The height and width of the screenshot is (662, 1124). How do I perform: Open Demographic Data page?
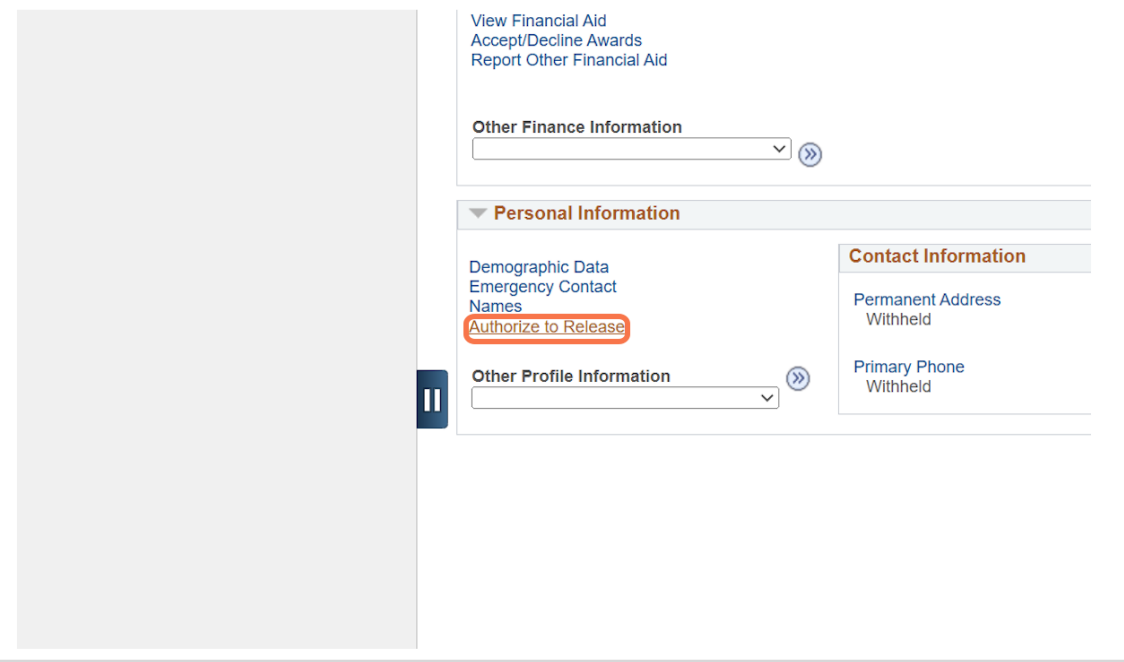point(539,267)
